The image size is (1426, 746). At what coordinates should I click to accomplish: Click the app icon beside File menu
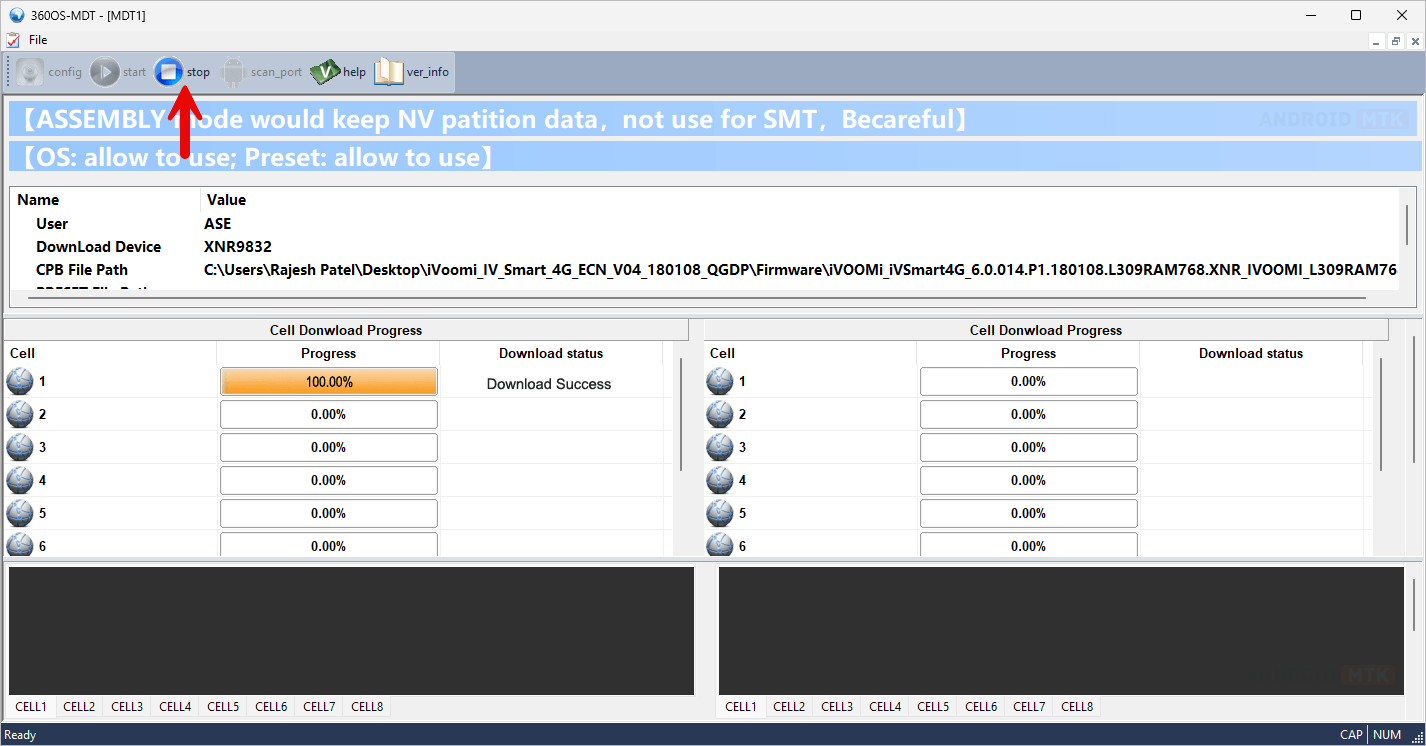12,40
